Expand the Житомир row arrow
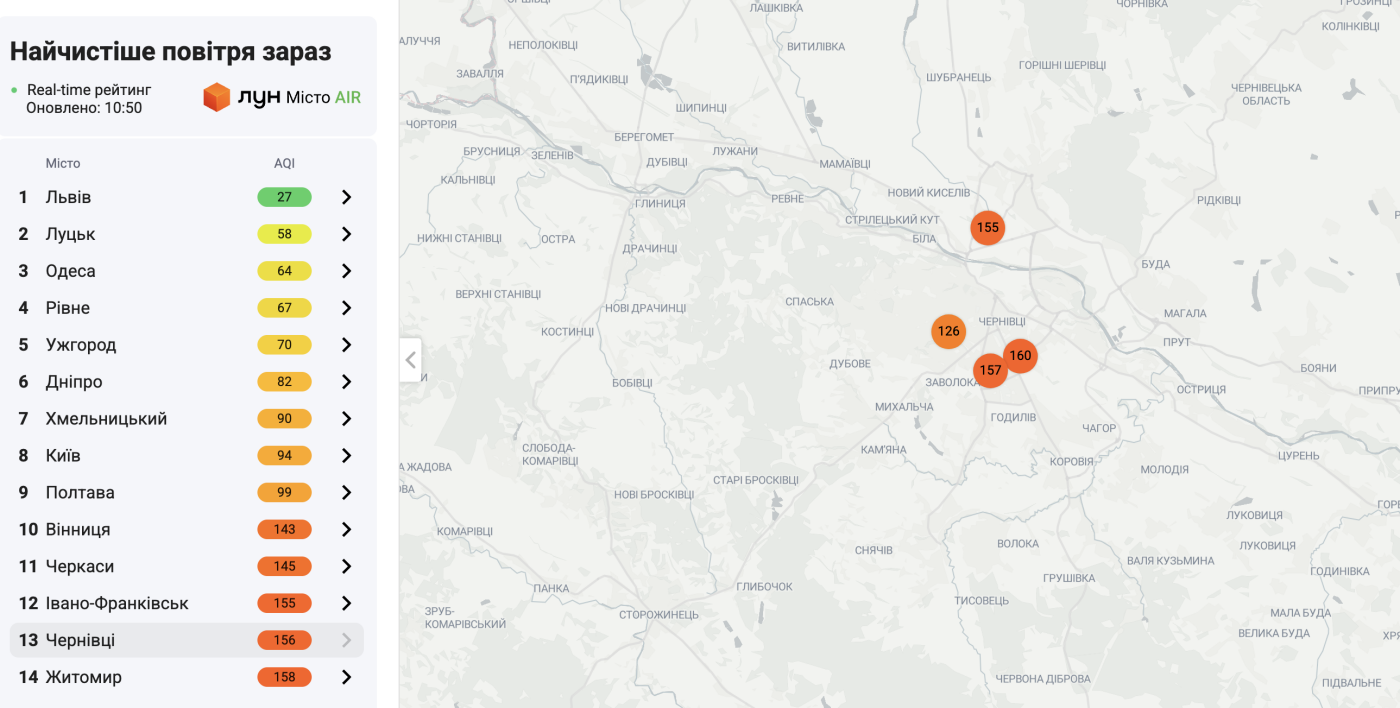 (346, 677)
